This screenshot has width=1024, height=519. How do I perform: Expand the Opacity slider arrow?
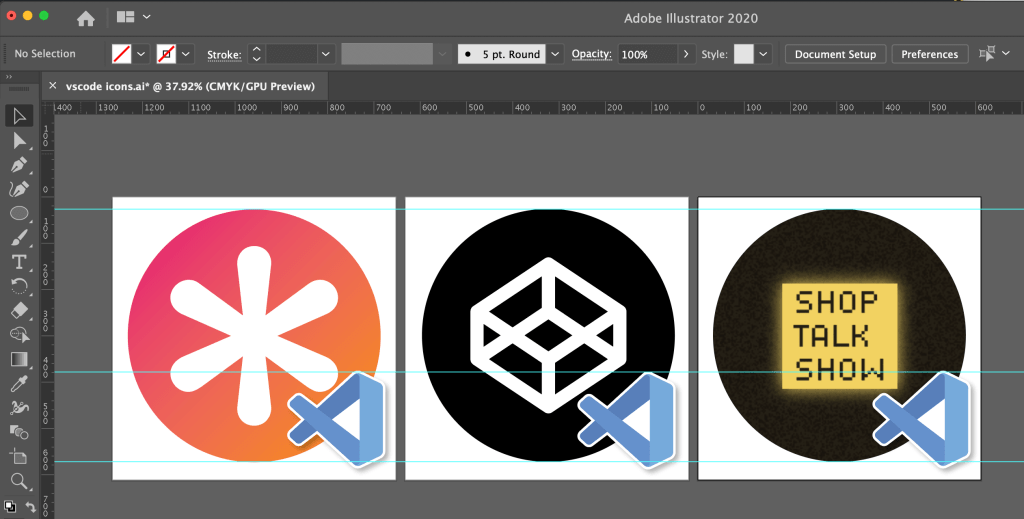(686, 54)
